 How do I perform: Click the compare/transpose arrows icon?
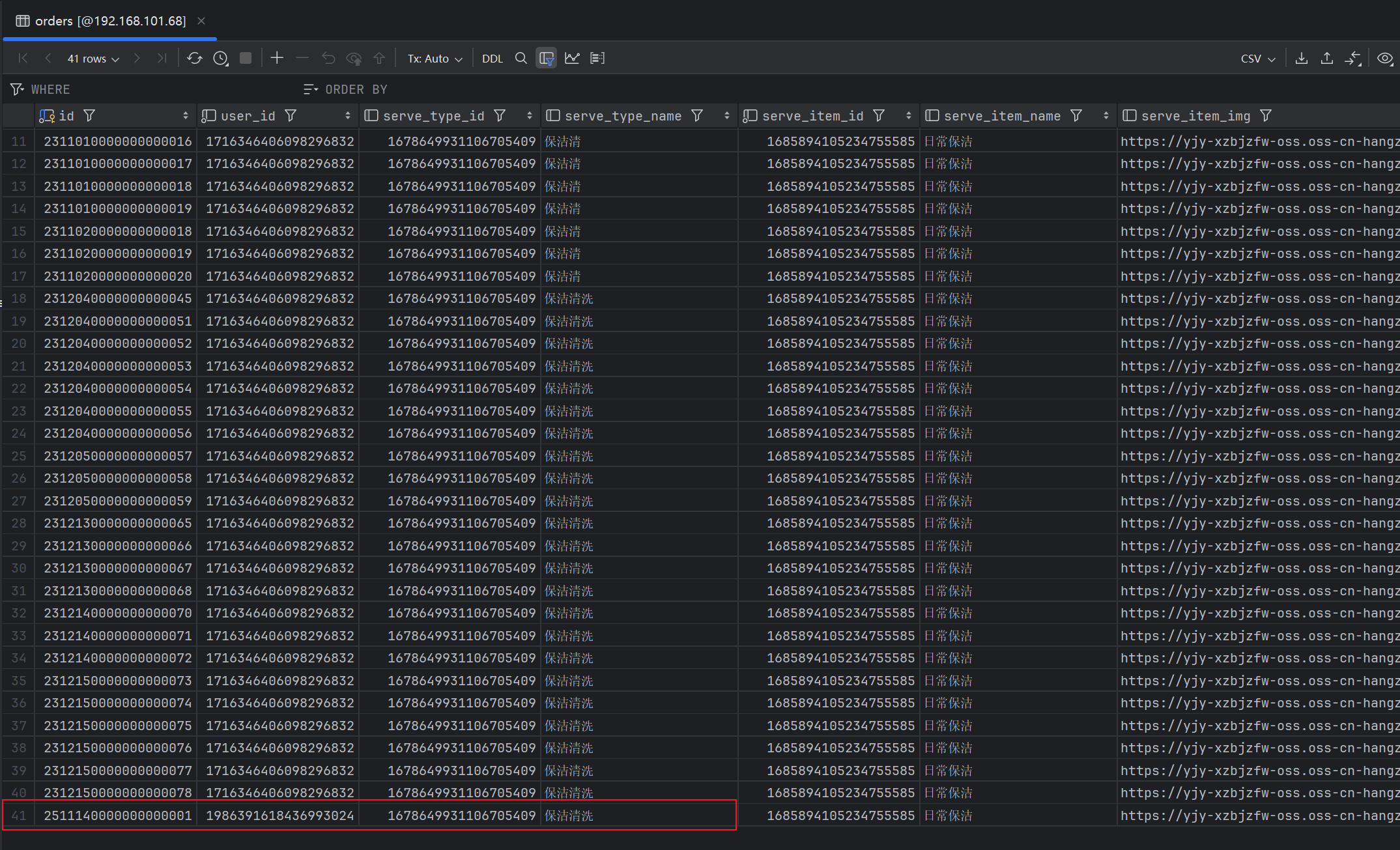click(1353, 58)
